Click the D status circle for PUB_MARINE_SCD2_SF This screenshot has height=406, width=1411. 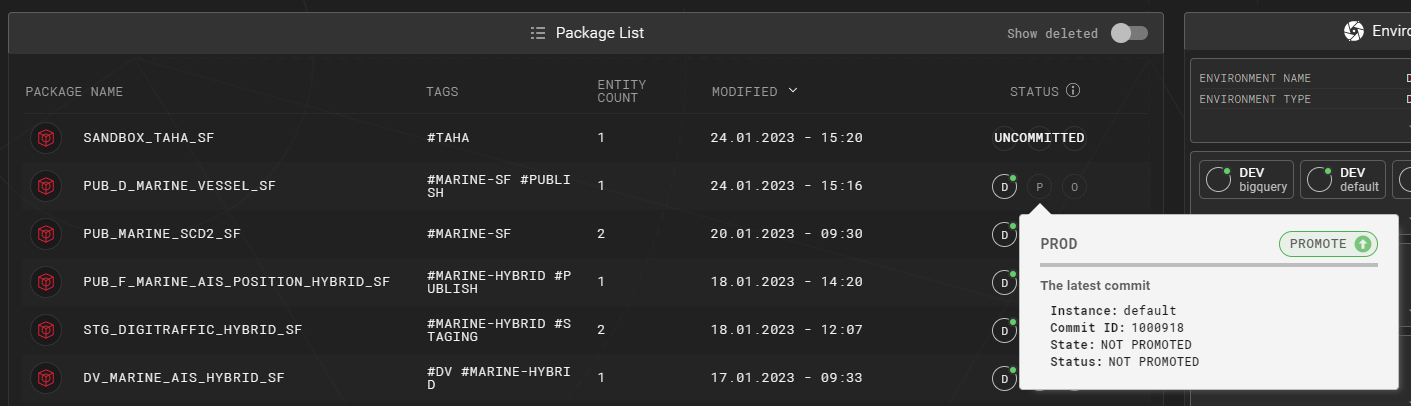(1003, 234)
